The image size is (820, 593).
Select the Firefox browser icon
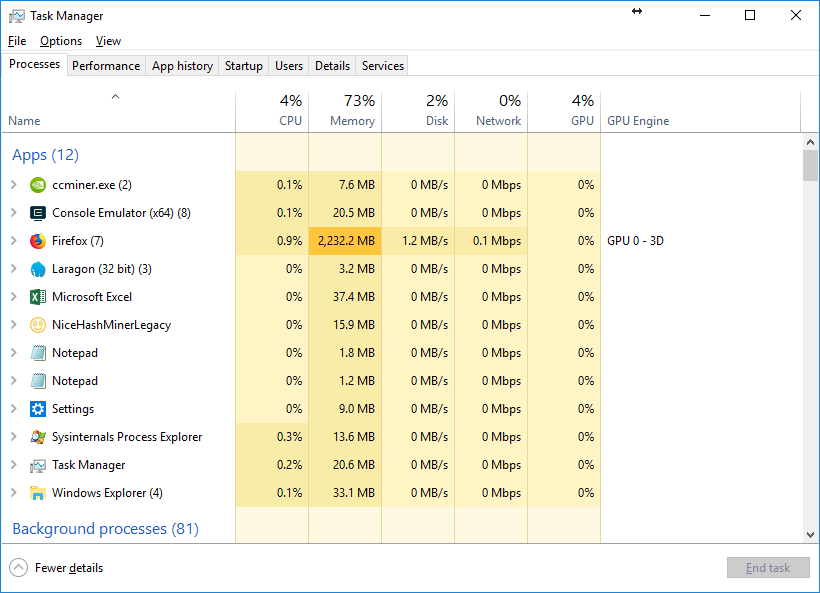coord(38,241)
